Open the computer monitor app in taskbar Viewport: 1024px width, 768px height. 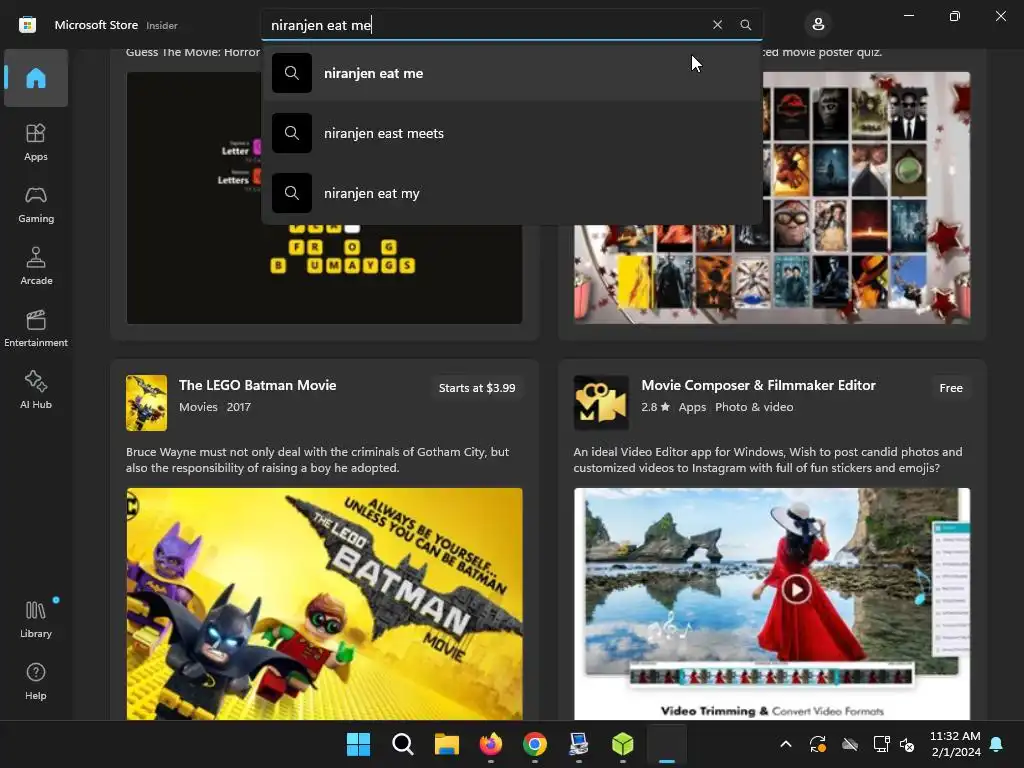click(x=579, y=744)
